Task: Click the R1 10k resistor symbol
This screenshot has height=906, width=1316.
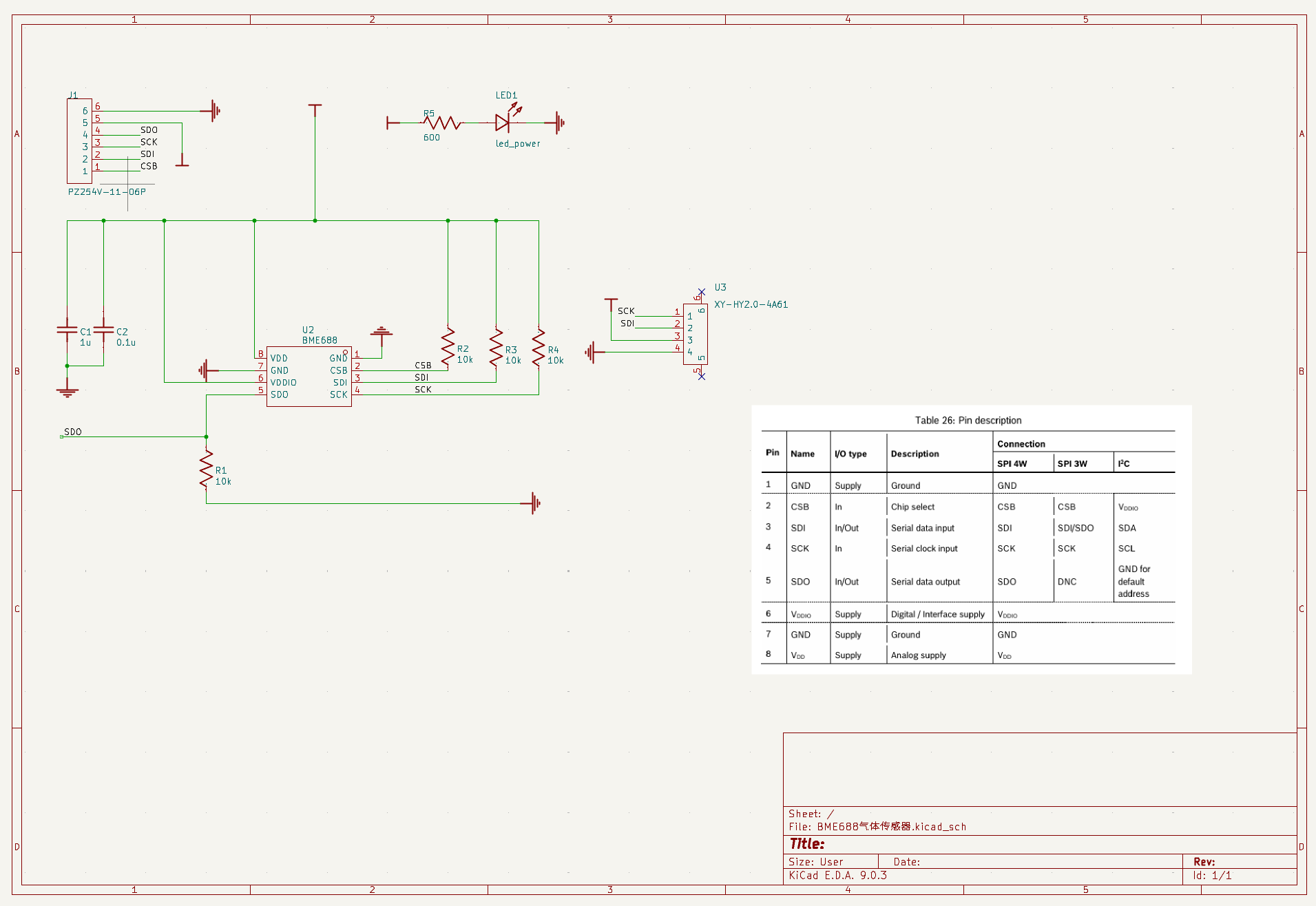Action: (206, 470)
